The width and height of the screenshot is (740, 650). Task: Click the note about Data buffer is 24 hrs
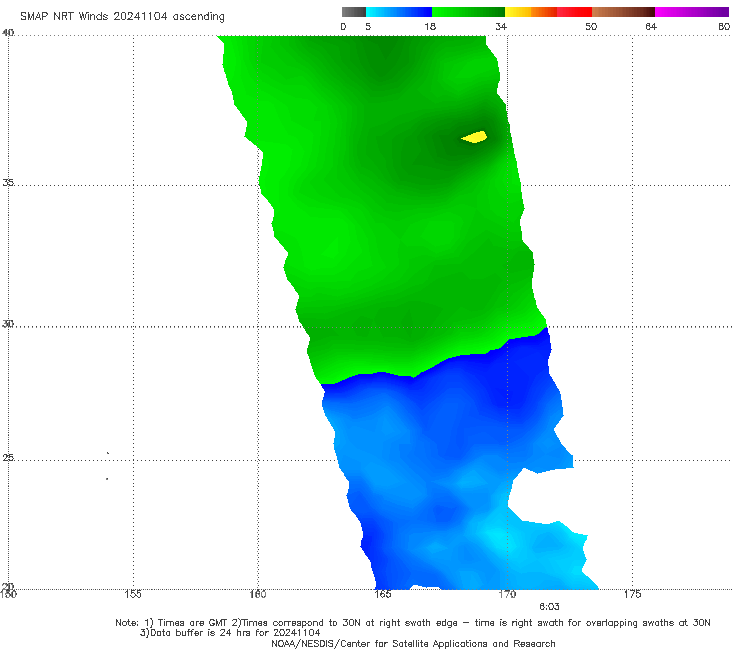(x=230, y=633)
